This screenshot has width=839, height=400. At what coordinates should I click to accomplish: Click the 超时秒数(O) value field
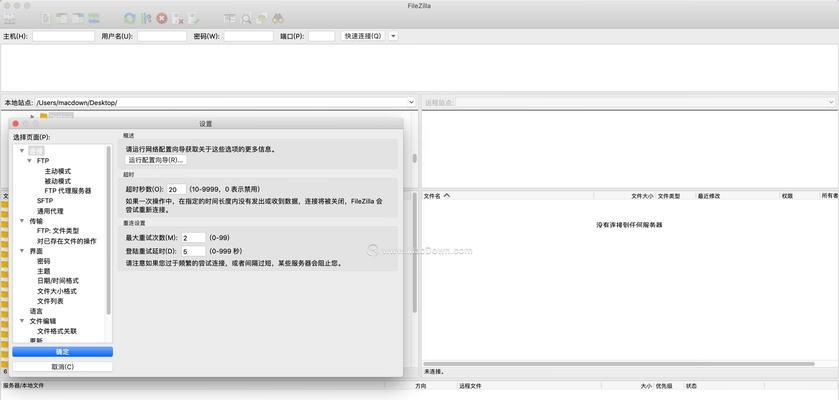pyautogui.click(x=177, y=189)
